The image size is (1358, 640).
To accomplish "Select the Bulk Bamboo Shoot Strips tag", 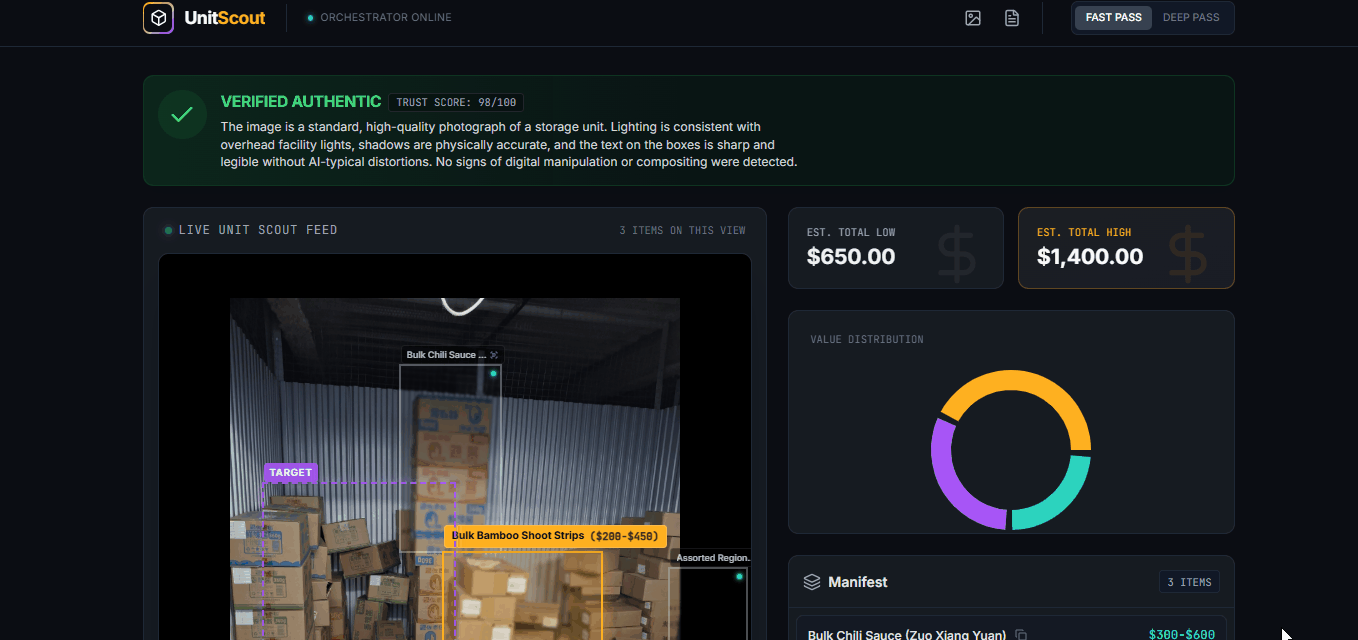I will (555, 536).
